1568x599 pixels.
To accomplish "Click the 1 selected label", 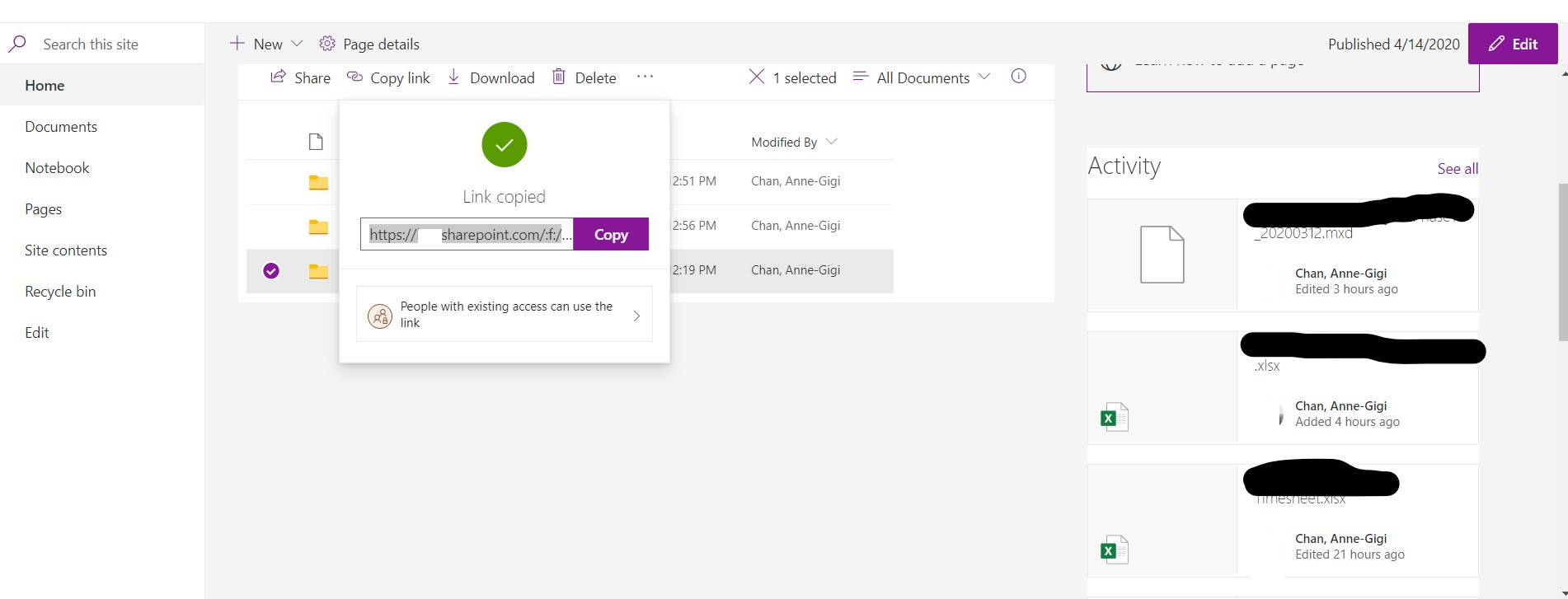I will [x=805, y=77].
